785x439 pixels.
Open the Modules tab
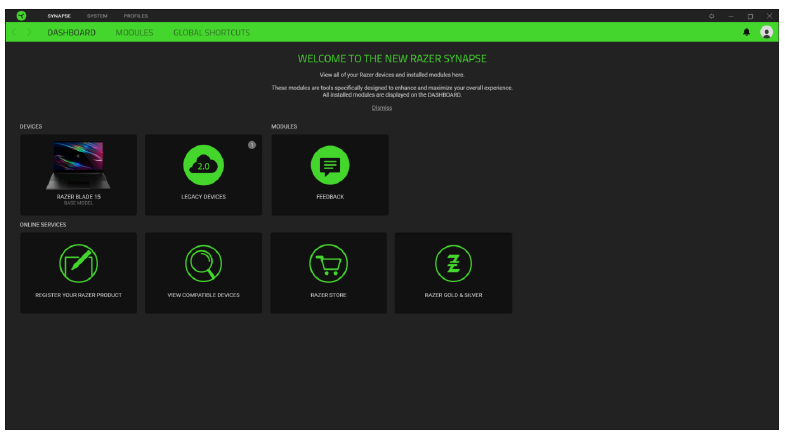(x=134, y=33)
